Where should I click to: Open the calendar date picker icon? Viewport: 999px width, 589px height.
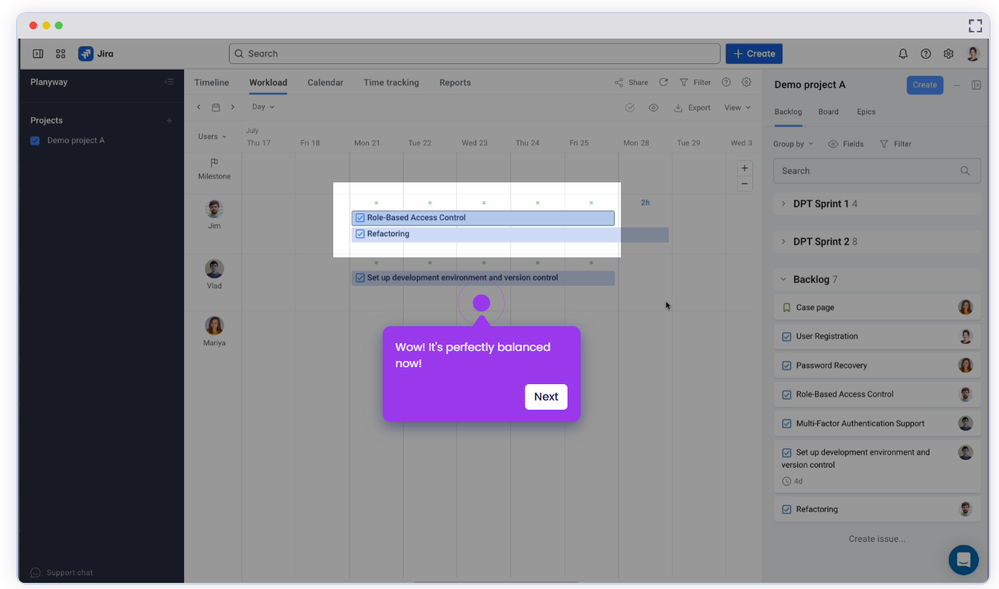click(x=216, y=107)
